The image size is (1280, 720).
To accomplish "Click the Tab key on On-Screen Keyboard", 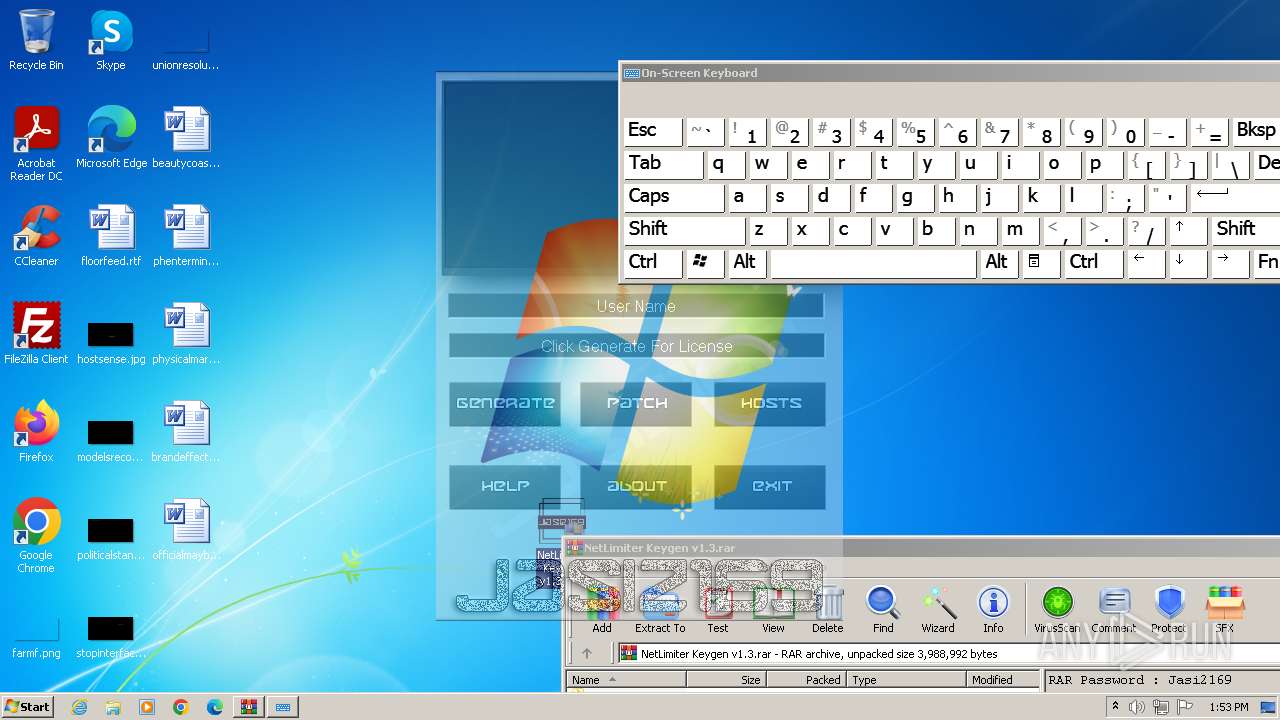I will coord(664,164).
